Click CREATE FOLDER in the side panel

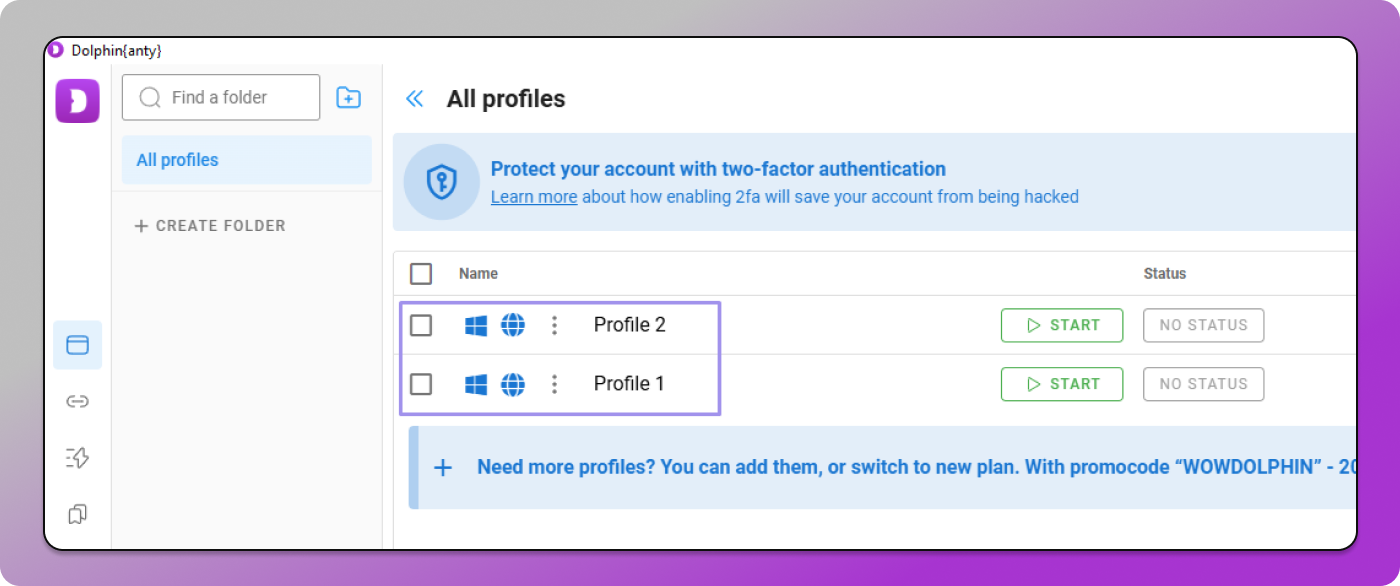(x=210, y=226)
